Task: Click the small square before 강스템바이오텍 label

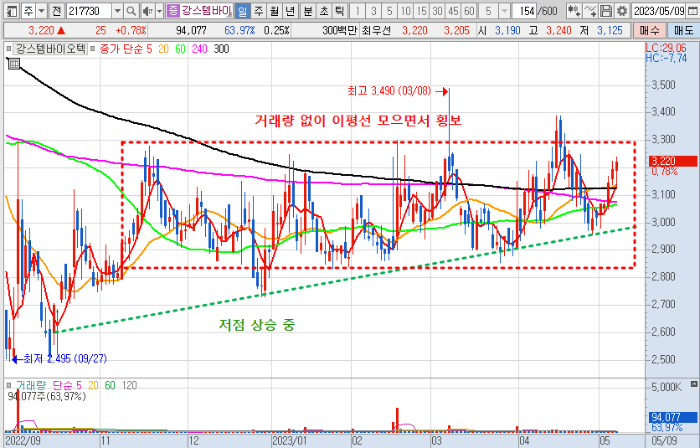Action: pos(9,49)
